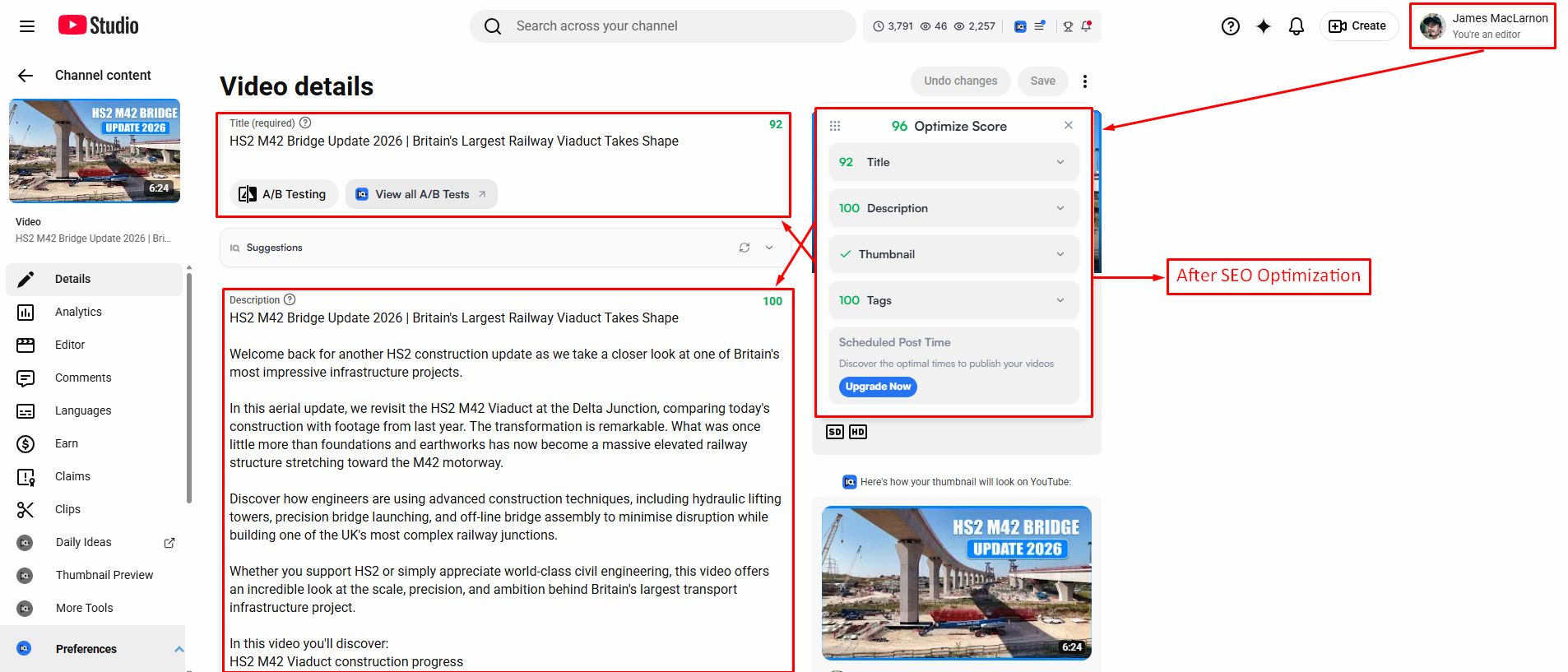Open the vidIQ icon in the top stats bar
The image size is (1568, 672).
click(1020, 26)
